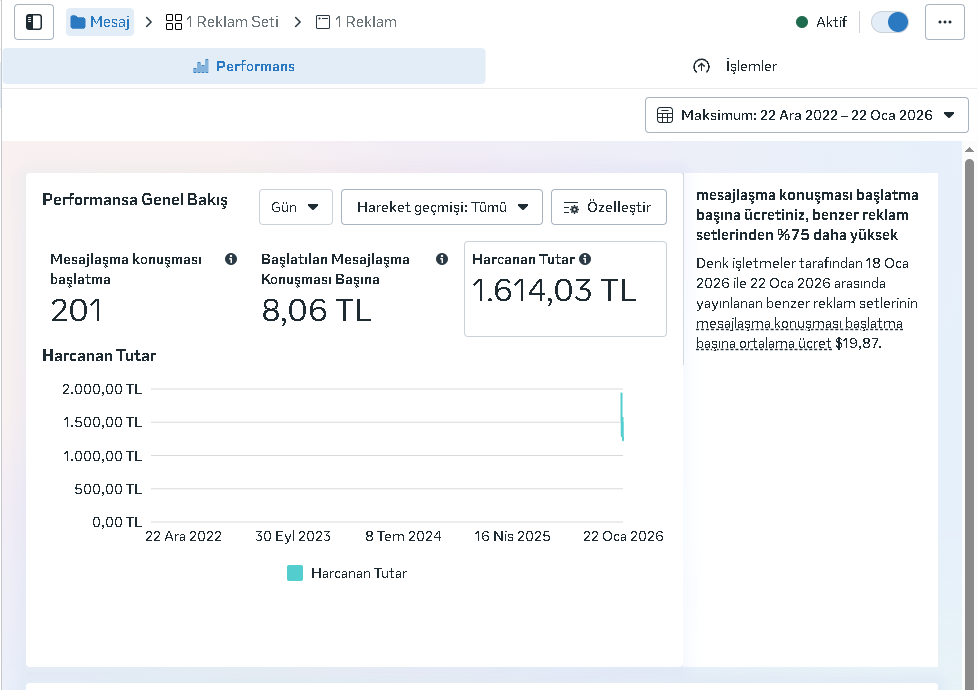This screenshot has width=978, height=690.
Task: Click the spending spike on the chart
Action: [622, 416]
